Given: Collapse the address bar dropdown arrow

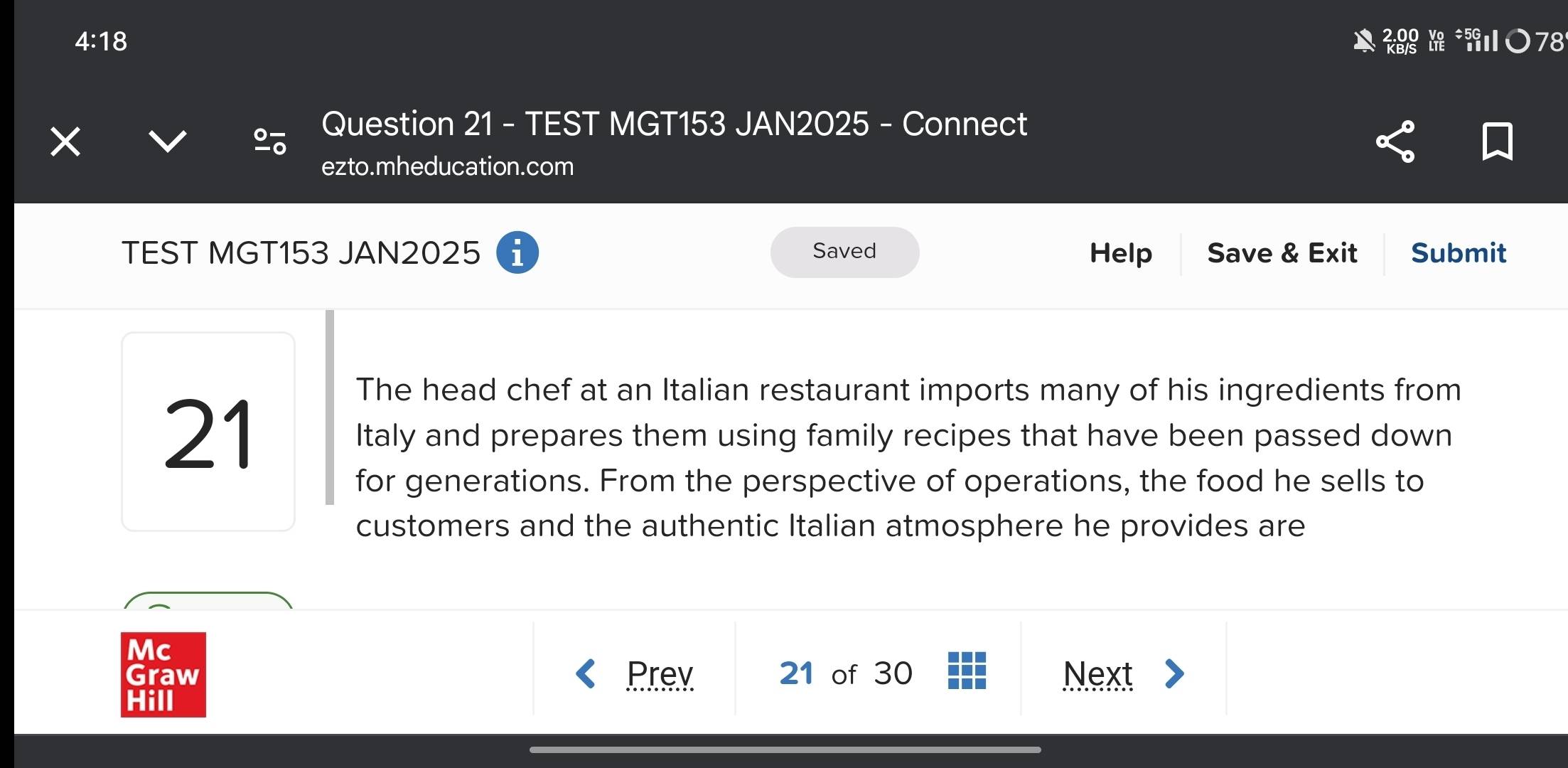Looking at the screenshot, I should [x=168, y=141].
